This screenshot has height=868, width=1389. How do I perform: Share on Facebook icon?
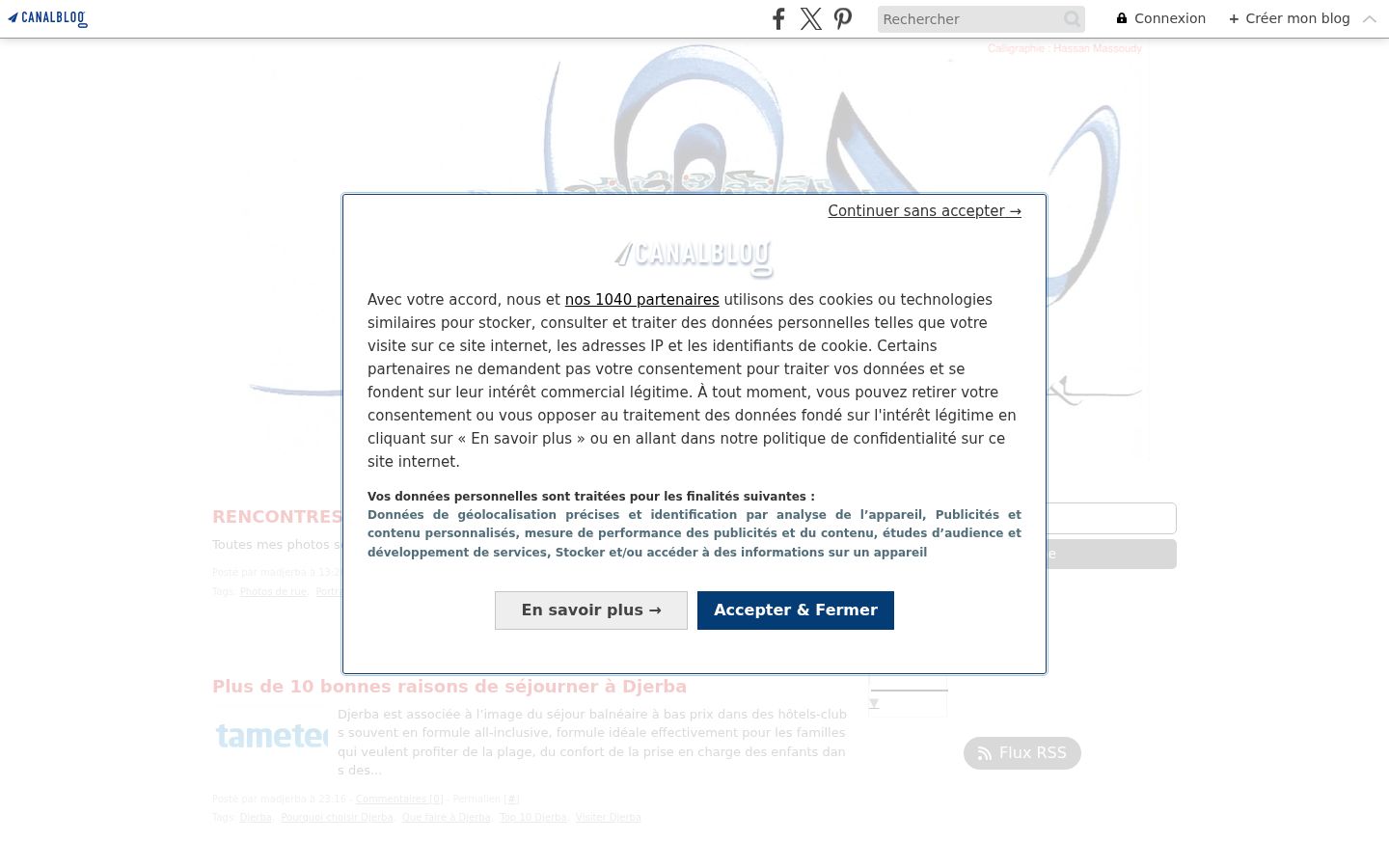[778, 18]
